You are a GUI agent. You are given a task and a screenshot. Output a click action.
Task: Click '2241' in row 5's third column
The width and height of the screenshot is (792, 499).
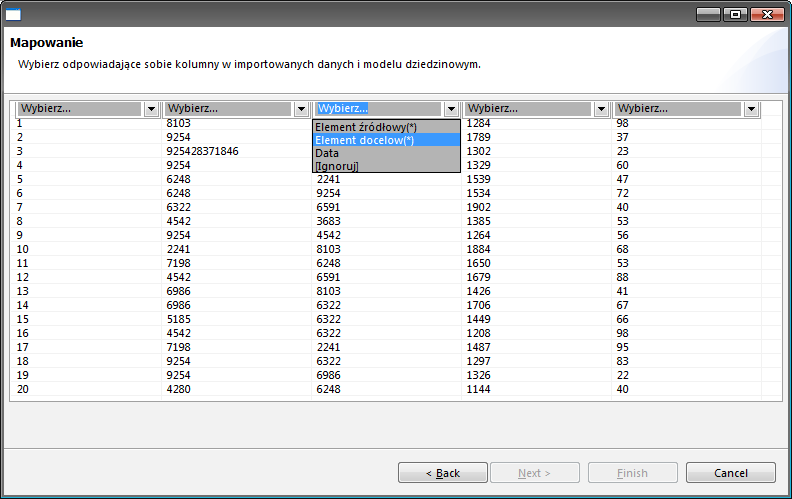(x=328, y=179)
